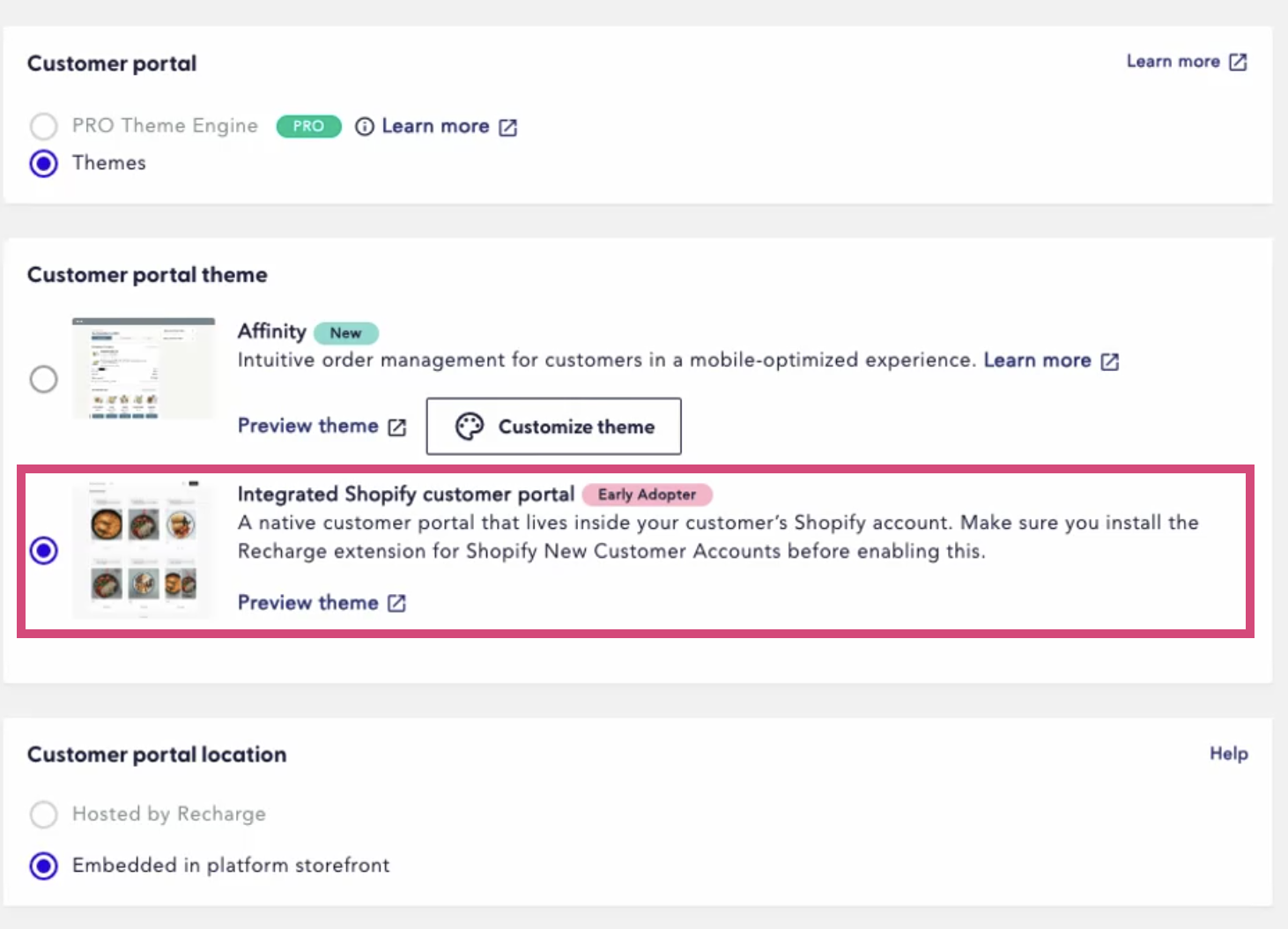Image resolution: width=1288 pixels, height=929 pixels.
Task: Select the Themes radio button
Action: [43, 163]
